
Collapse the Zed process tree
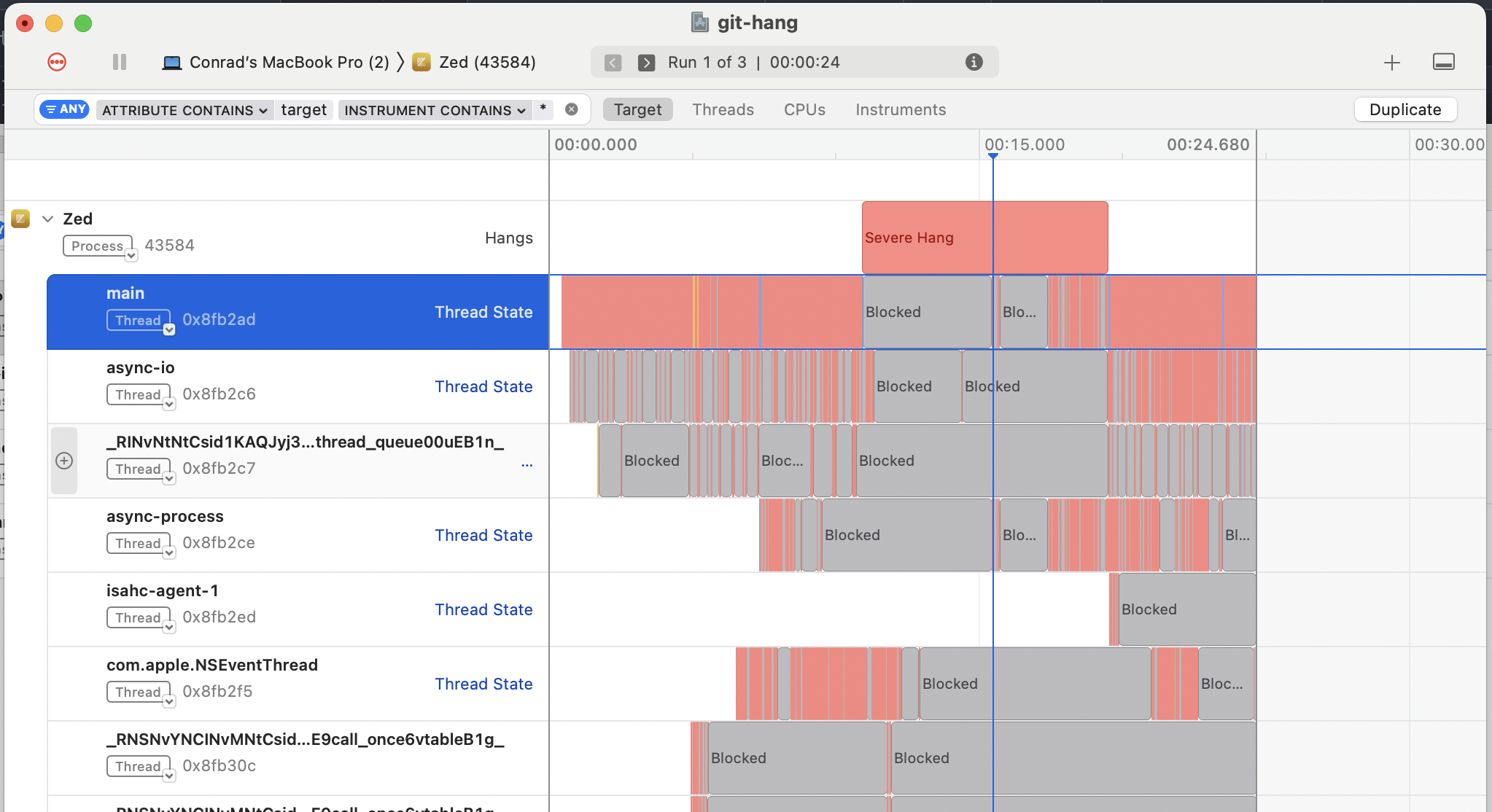click(x=48, y=219)
